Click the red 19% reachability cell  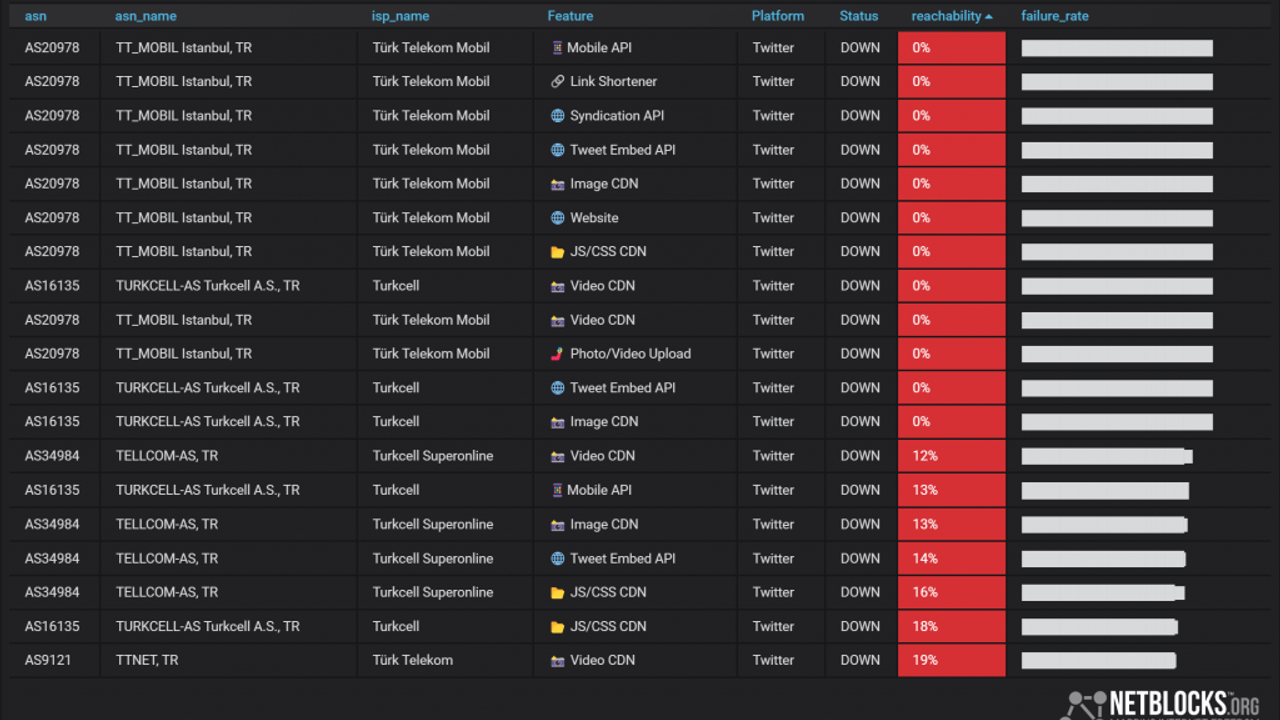(952, 660)
